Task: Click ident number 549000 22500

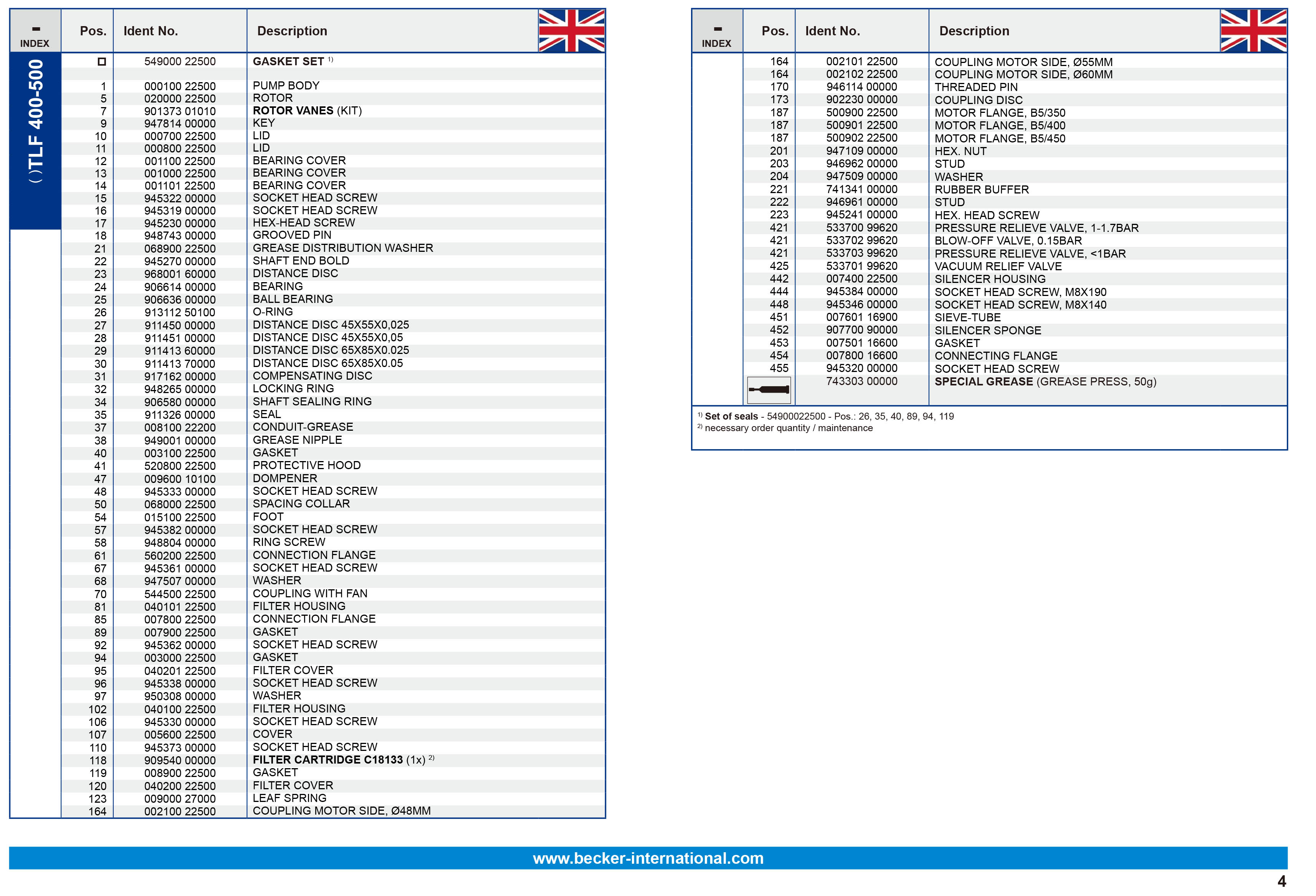Action: click(x=180, y=61)
